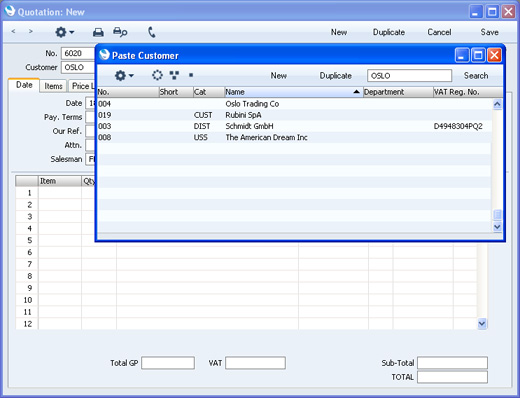The width and height of the screenshot is (520, 398).
Task: Click the scroll up arrow in Paste Customer list
Action: click(497, 104)
